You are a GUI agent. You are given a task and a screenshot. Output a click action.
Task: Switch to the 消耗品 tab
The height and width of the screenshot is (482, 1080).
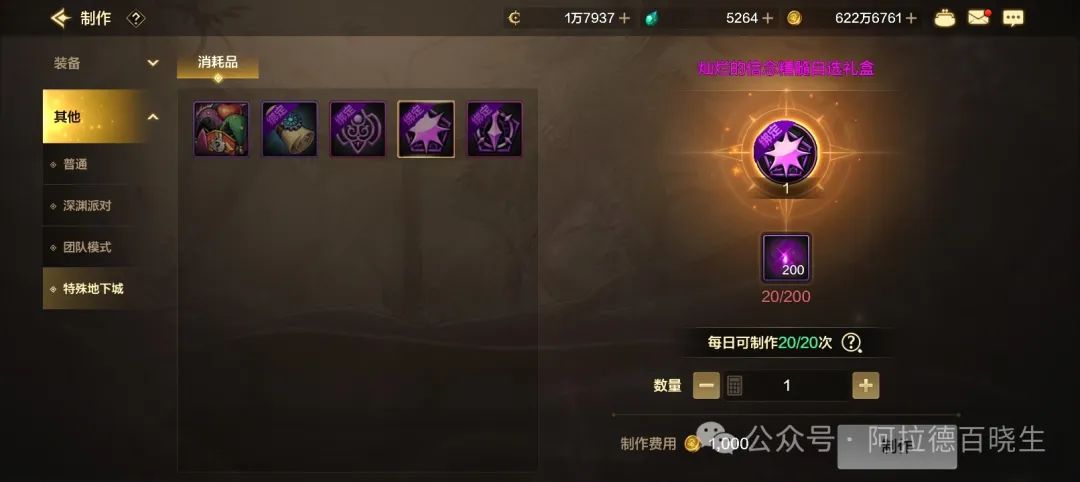pos(218,63)
